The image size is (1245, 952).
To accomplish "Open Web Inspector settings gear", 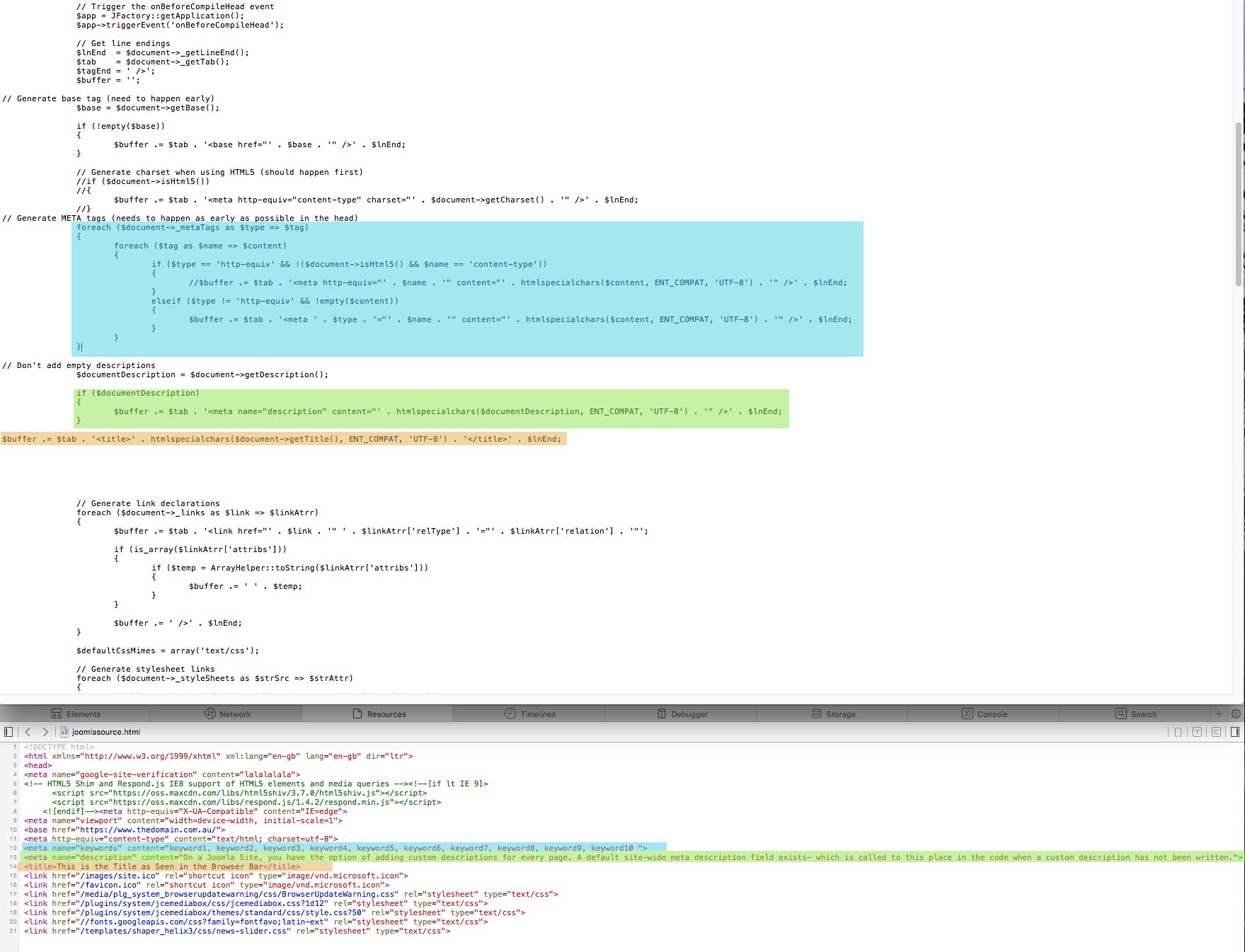I will (1236, 714).
